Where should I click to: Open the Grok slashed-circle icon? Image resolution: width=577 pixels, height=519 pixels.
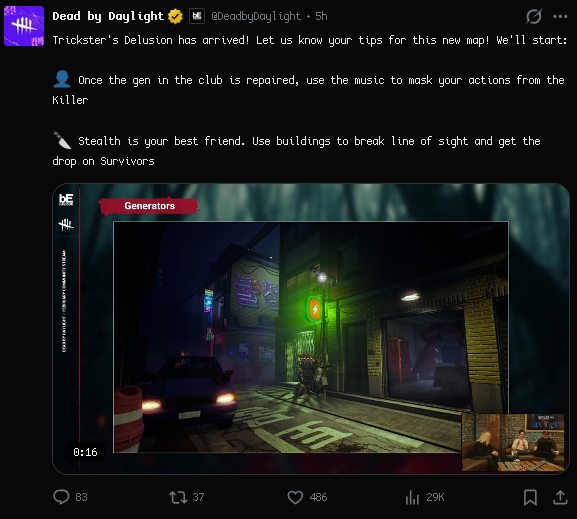pos(534,16)
